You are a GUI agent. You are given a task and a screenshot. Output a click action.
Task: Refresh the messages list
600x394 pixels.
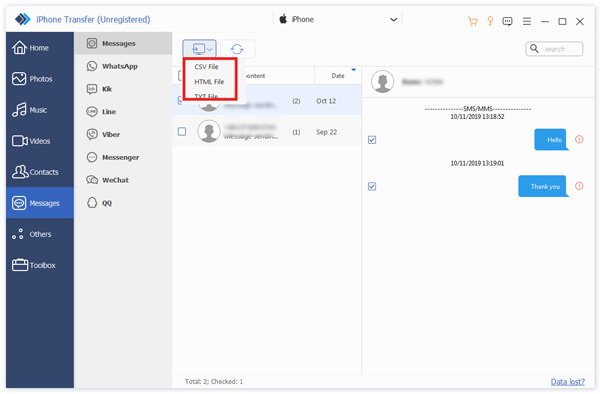(237, 49)
